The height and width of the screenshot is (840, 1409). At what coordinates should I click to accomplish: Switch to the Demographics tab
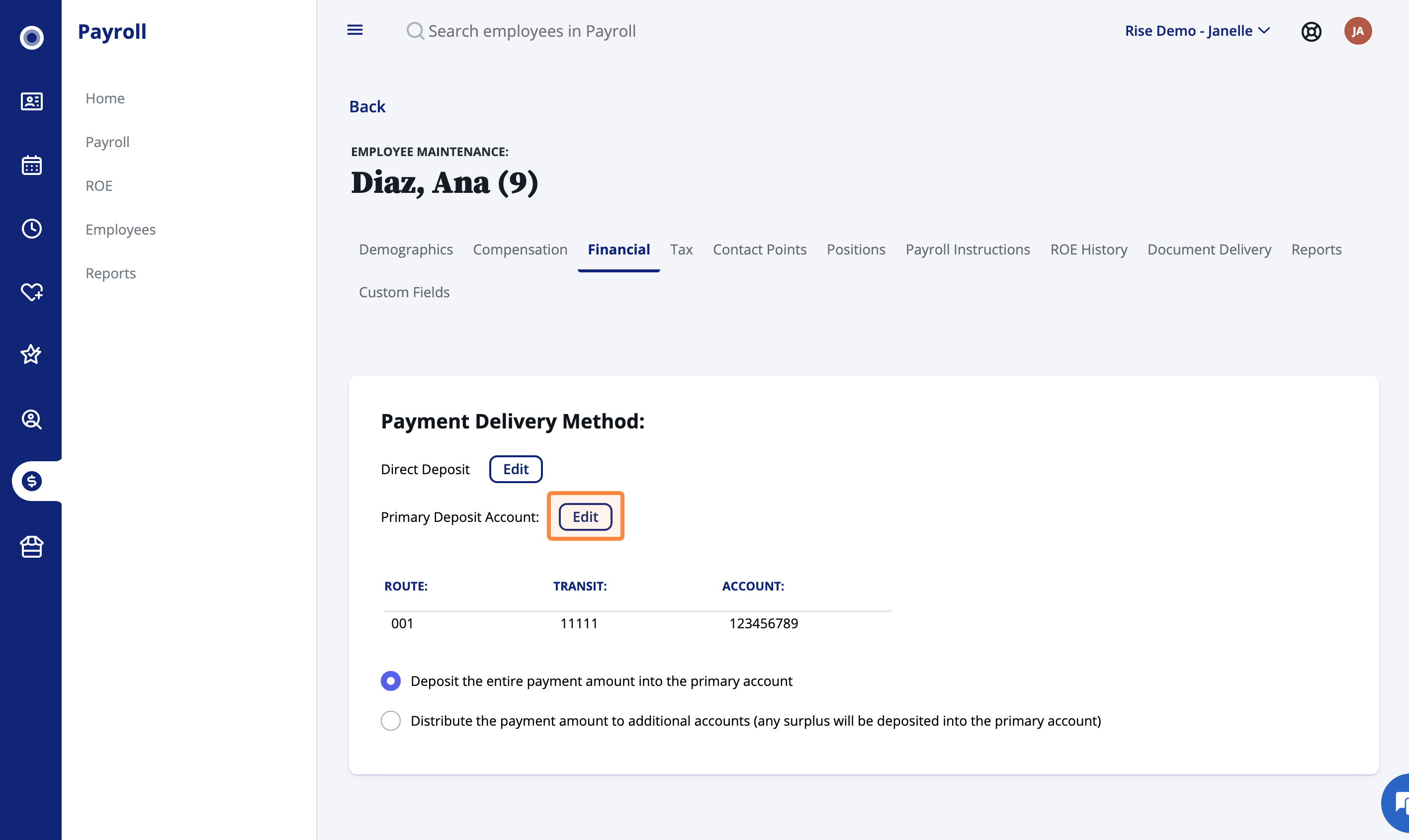[x=406, y=250]
